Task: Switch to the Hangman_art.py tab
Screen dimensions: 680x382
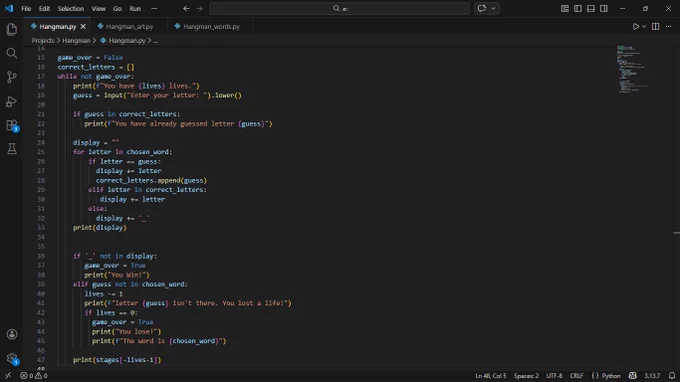Action: tap(129, 26)
